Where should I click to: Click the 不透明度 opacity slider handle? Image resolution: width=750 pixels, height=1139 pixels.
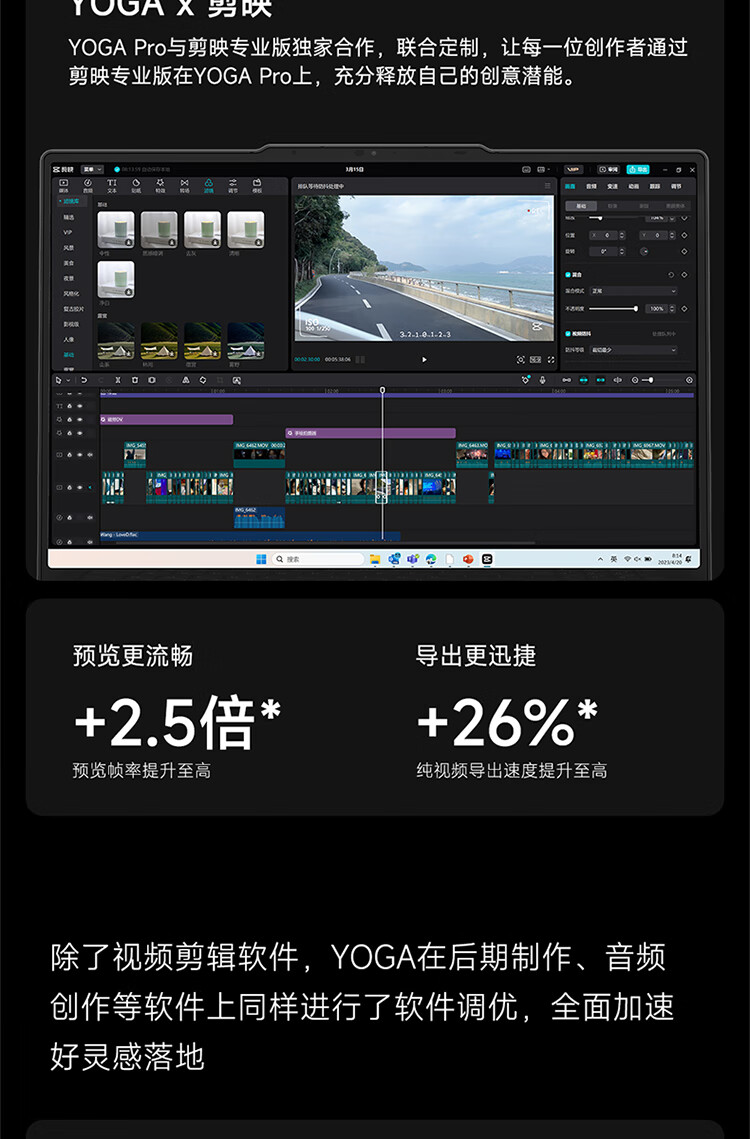[635, 309]
